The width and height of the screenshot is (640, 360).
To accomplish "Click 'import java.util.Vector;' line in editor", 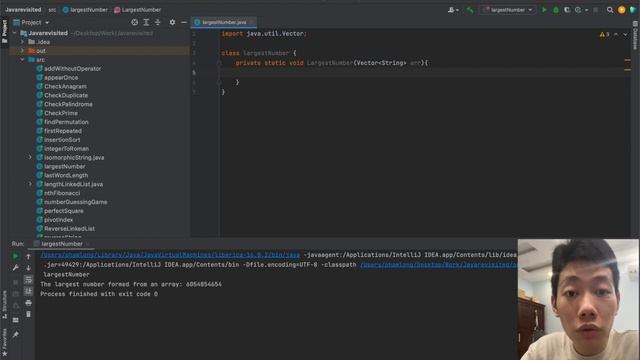I will pos(264,34).
